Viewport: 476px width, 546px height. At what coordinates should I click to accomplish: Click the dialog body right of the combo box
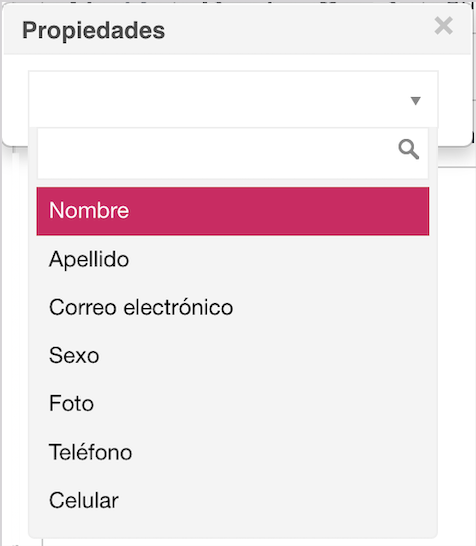tap(454, 99)
